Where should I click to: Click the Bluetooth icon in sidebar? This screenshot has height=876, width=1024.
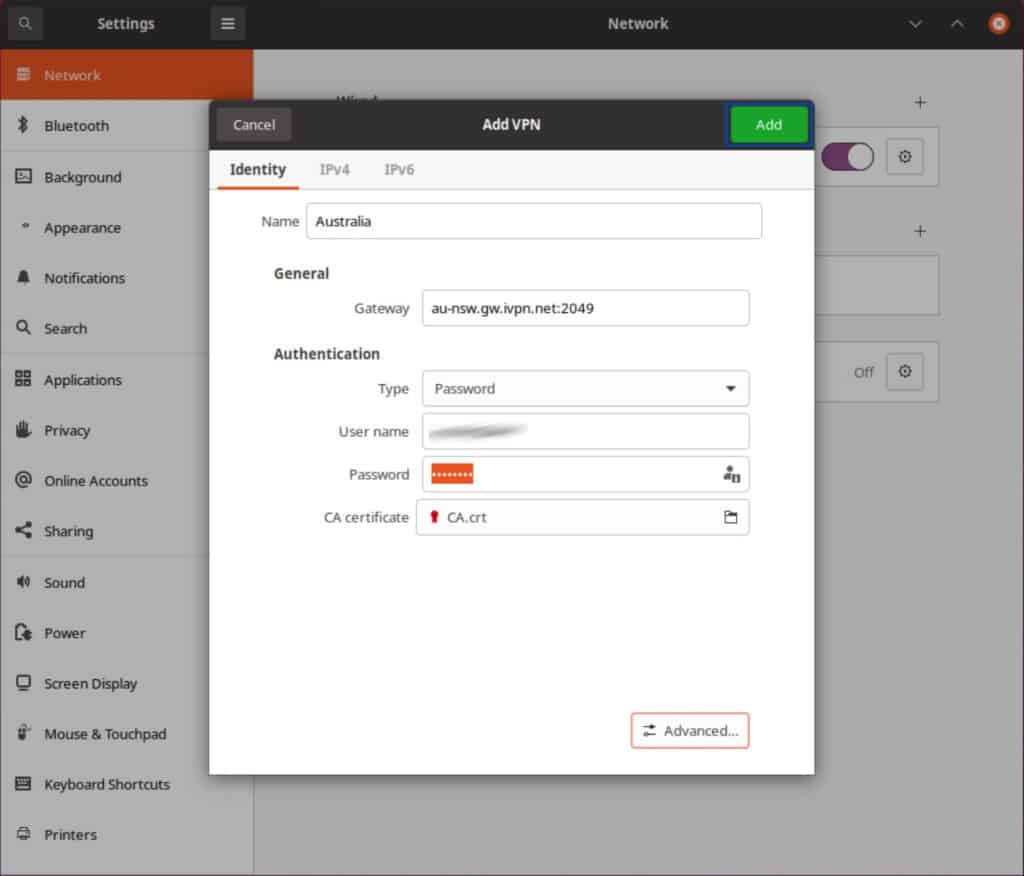(x=24, y=125)
